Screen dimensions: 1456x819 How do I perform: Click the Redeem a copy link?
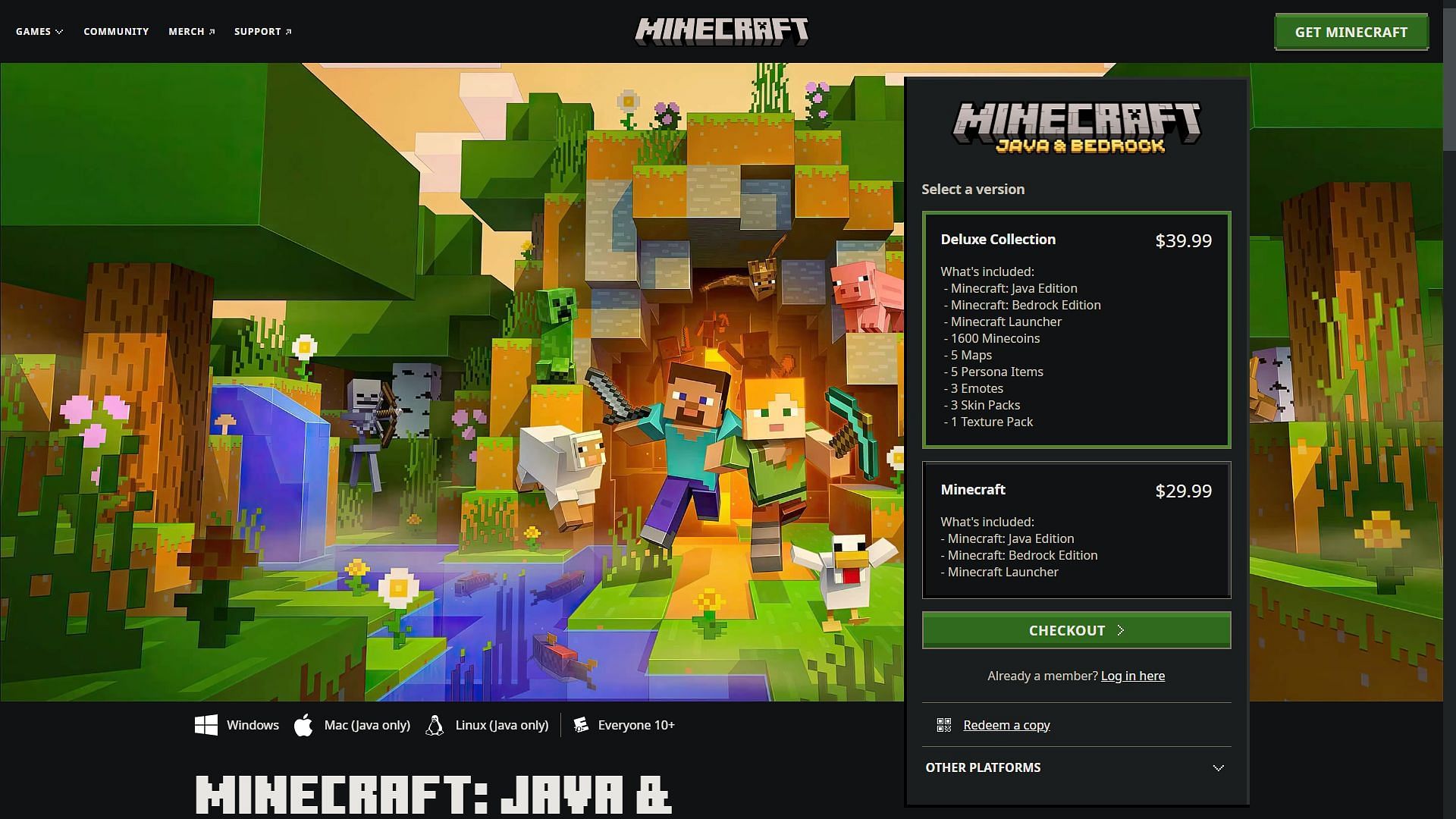tap(1005, 724)
